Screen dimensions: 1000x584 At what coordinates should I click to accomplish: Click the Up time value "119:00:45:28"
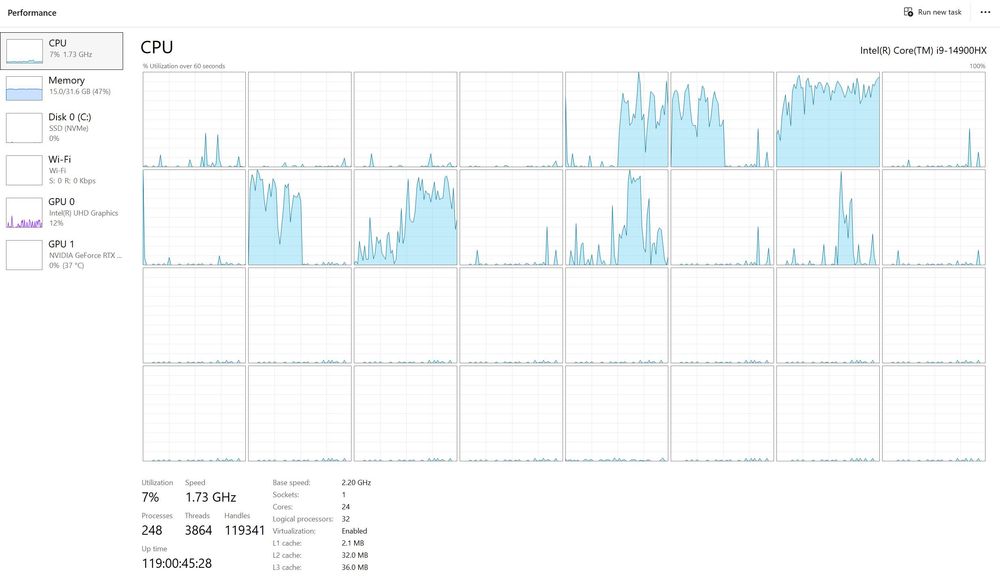coord(177,564)
